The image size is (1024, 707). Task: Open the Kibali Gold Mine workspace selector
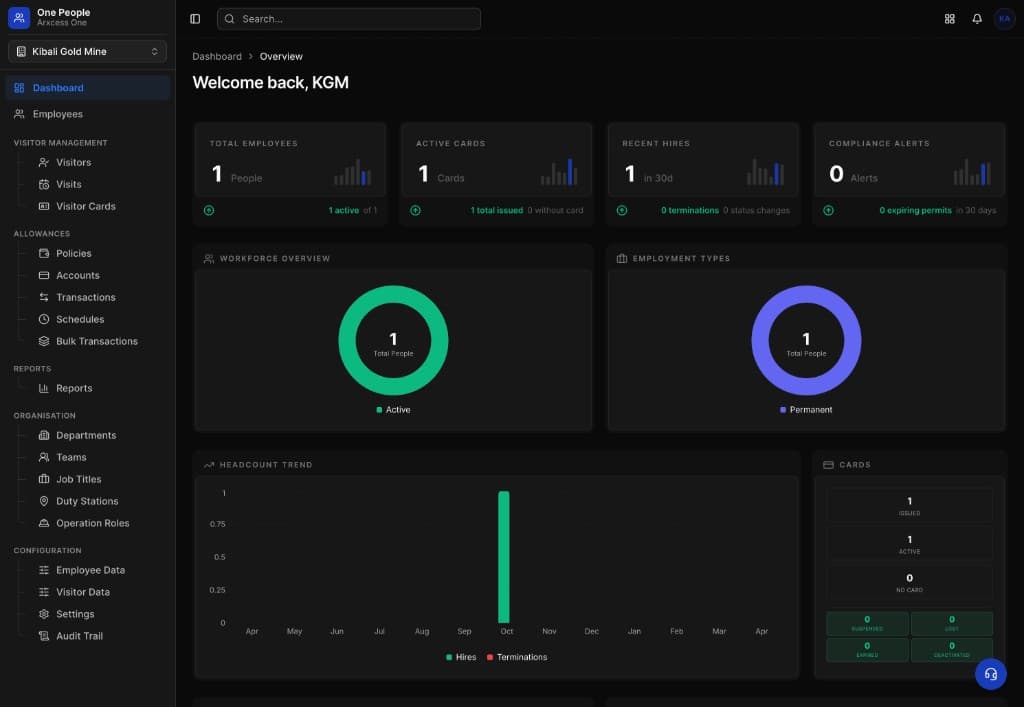[x=86, y=49]
